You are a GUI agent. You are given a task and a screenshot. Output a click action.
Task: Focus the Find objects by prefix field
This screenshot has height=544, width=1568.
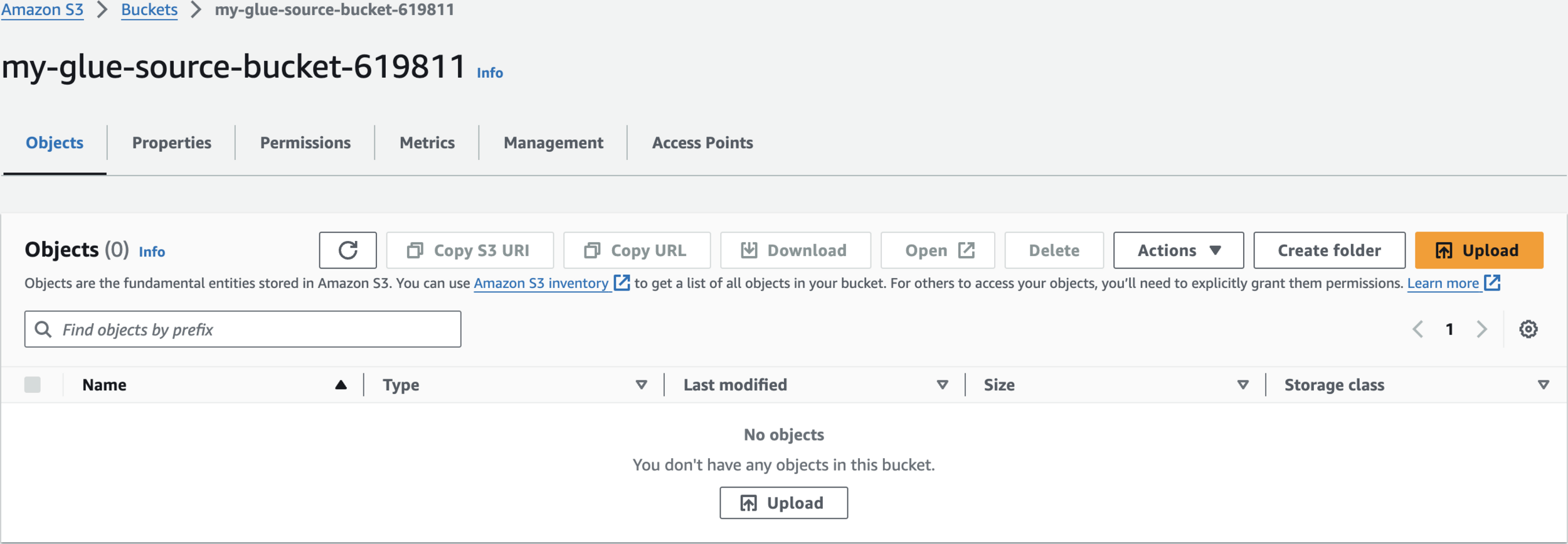243,329
